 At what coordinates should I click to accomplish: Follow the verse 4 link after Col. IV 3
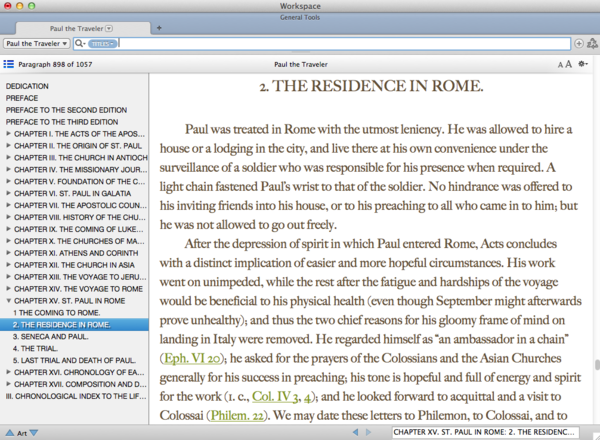click(307, 397)
